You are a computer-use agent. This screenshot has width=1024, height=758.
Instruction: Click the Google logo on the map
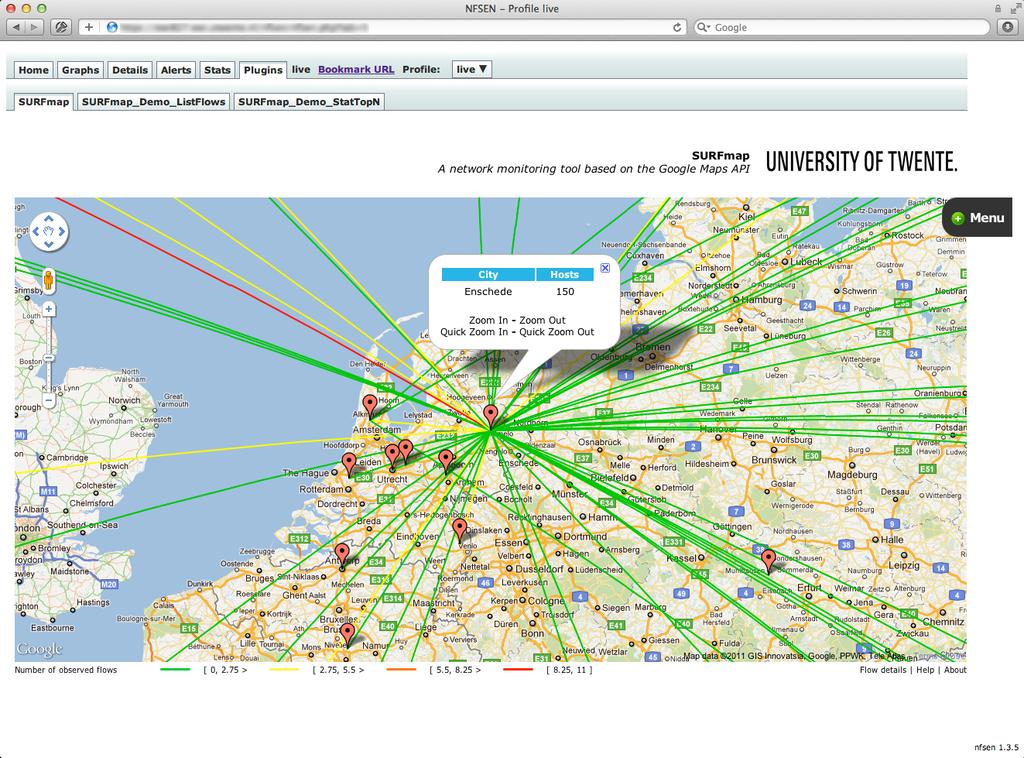click(40, 649)
